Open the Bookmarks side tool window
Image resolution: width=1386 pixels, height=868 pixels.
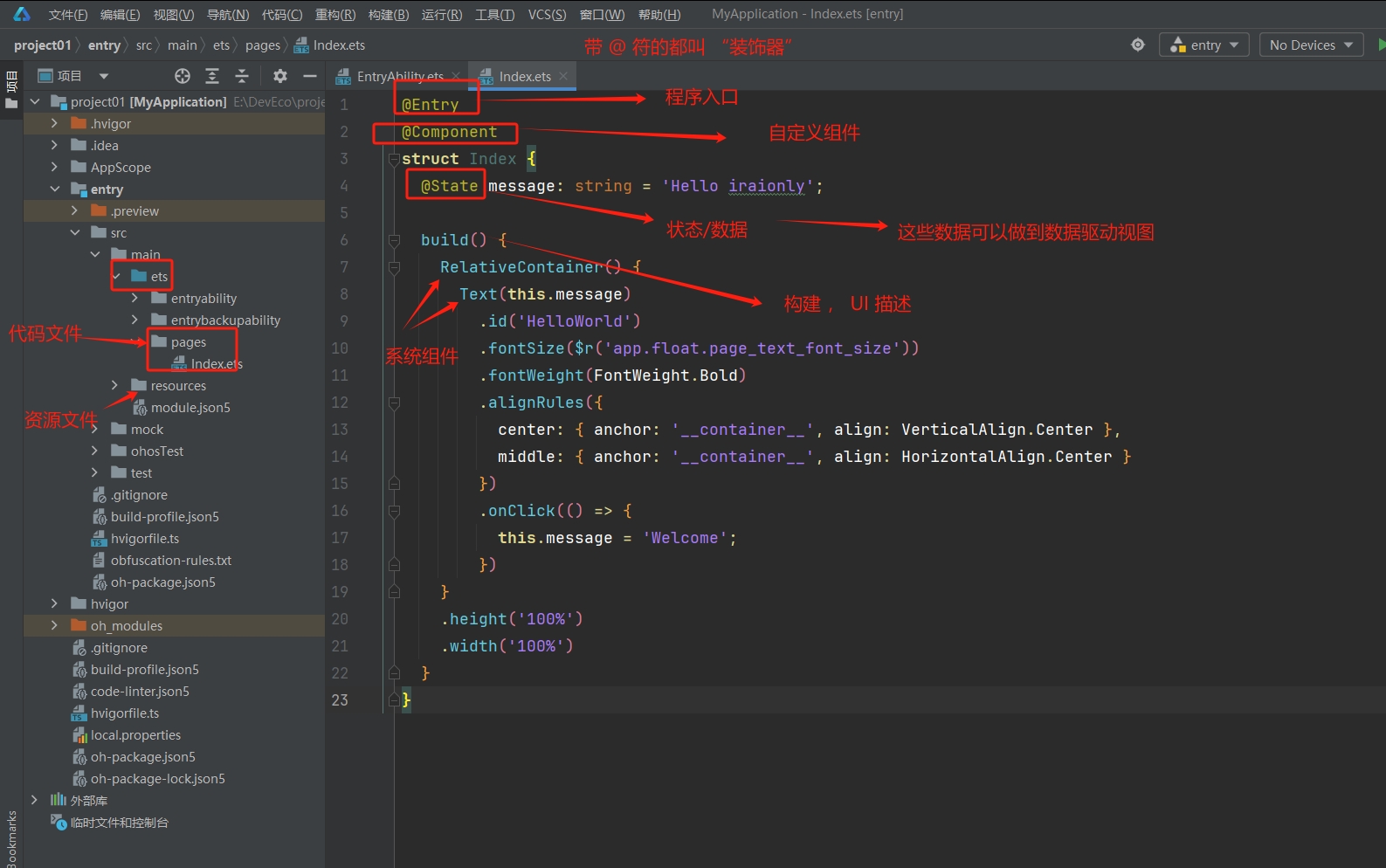11,838
